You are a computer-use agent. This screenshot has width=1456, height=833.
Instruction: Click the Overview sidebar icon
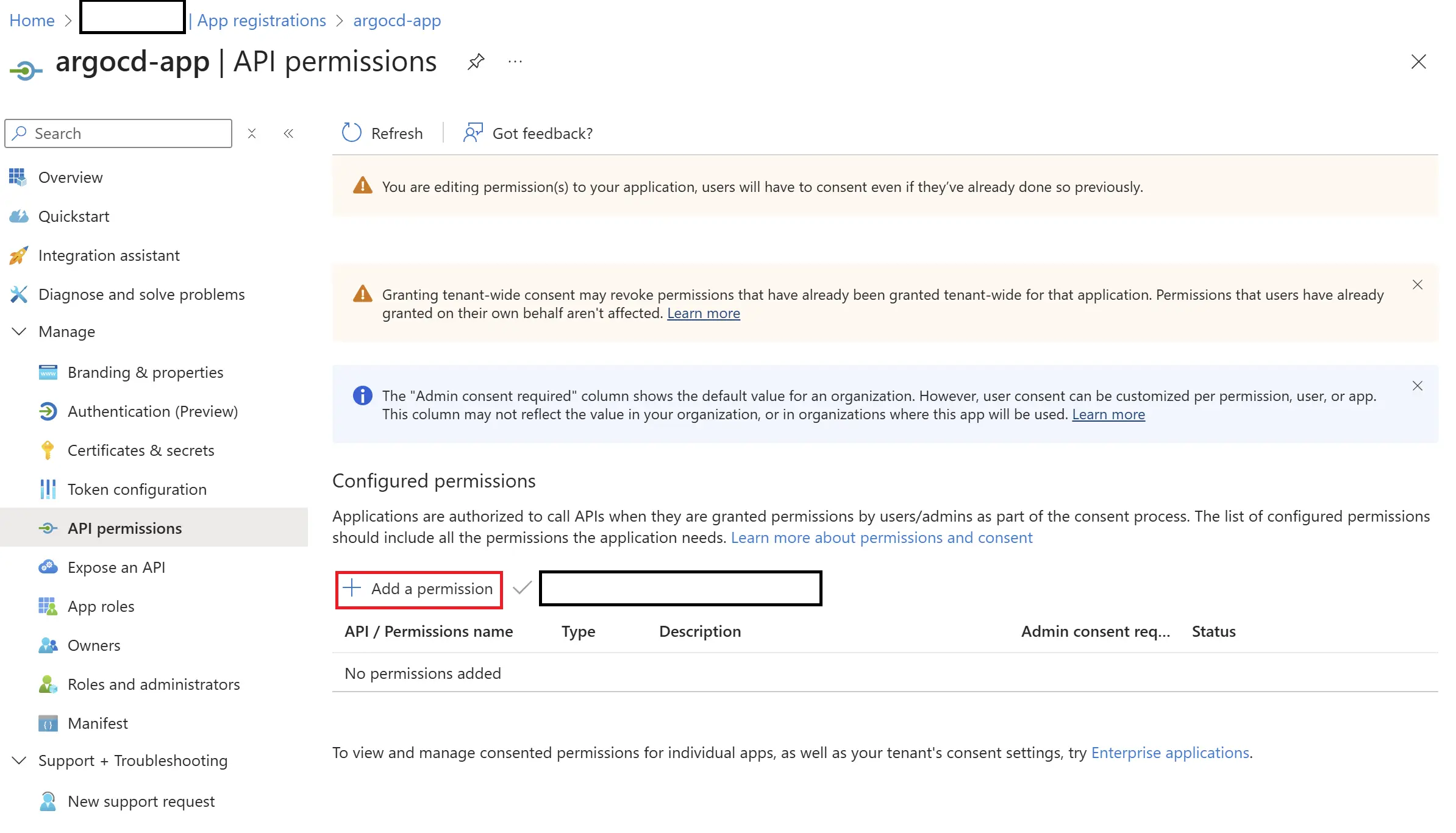[x=18, y=177]
